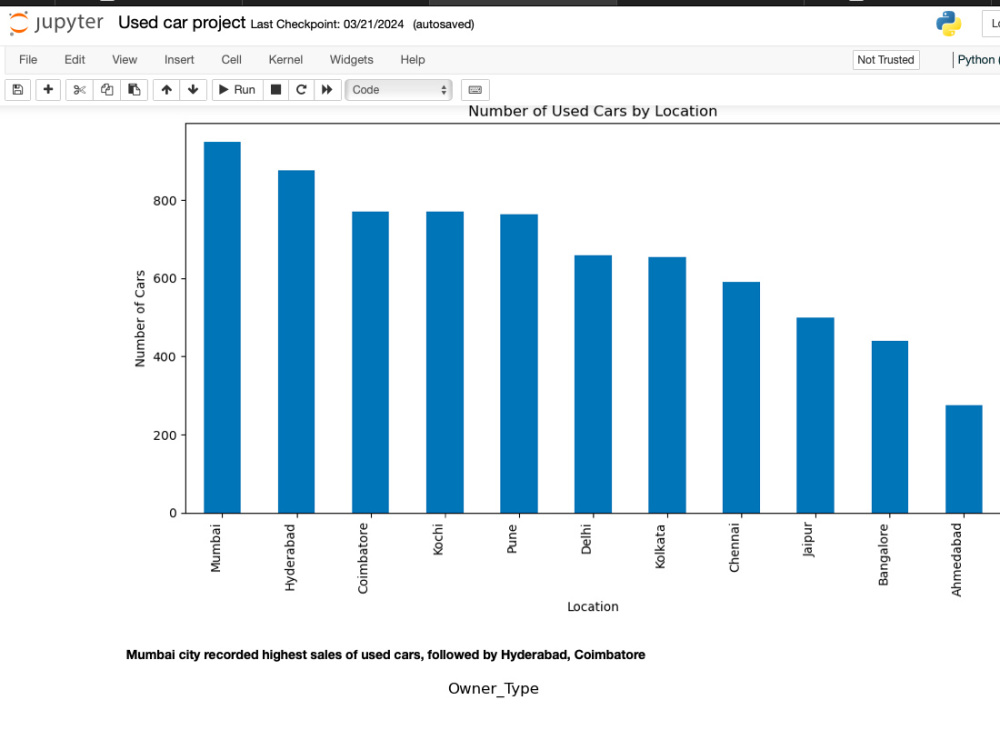Click the Hyderabad bar in chart
This screenshot has width=1000, height=750.
296,342
